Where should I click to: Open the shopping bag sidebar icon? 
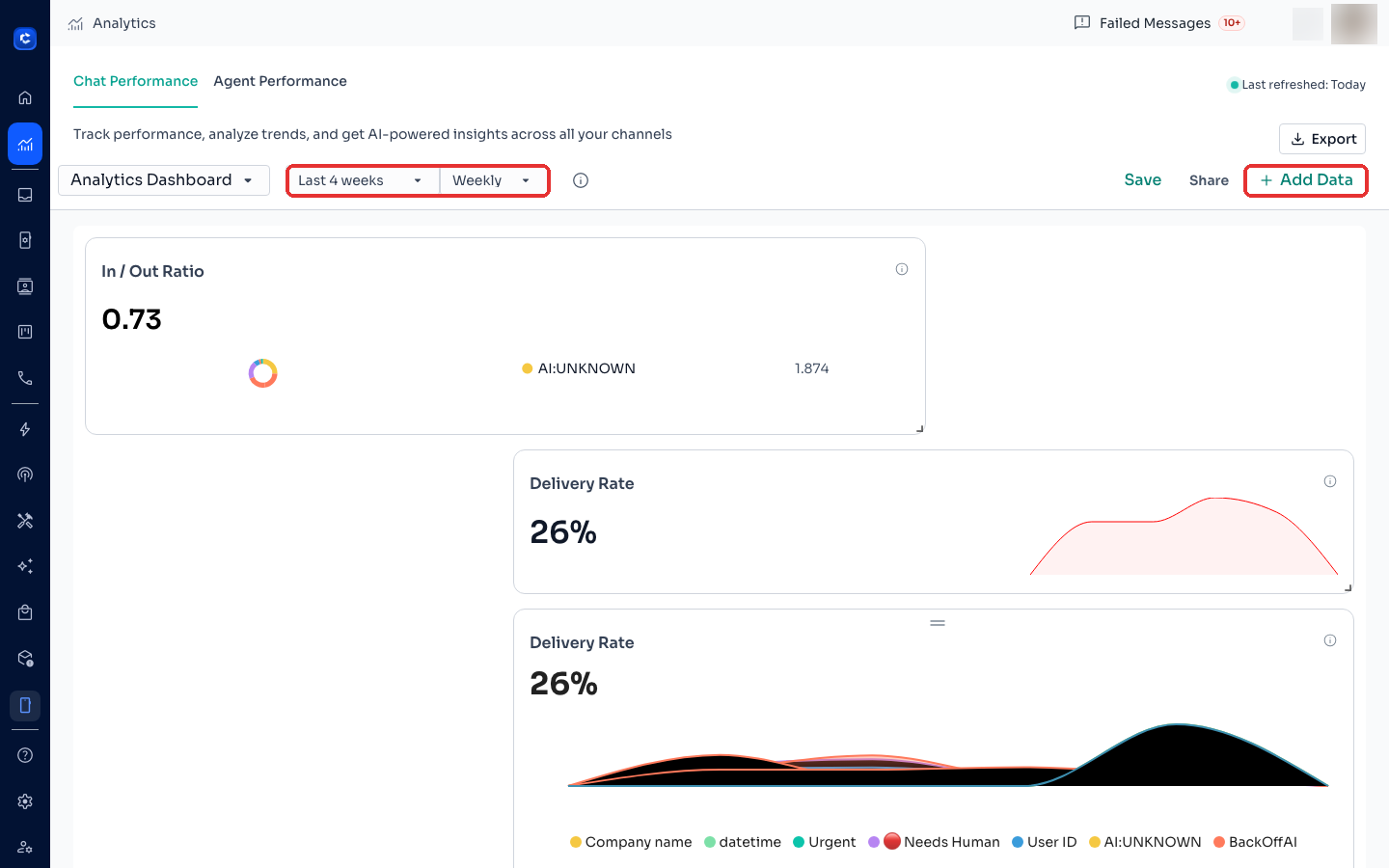coord(25,612)
